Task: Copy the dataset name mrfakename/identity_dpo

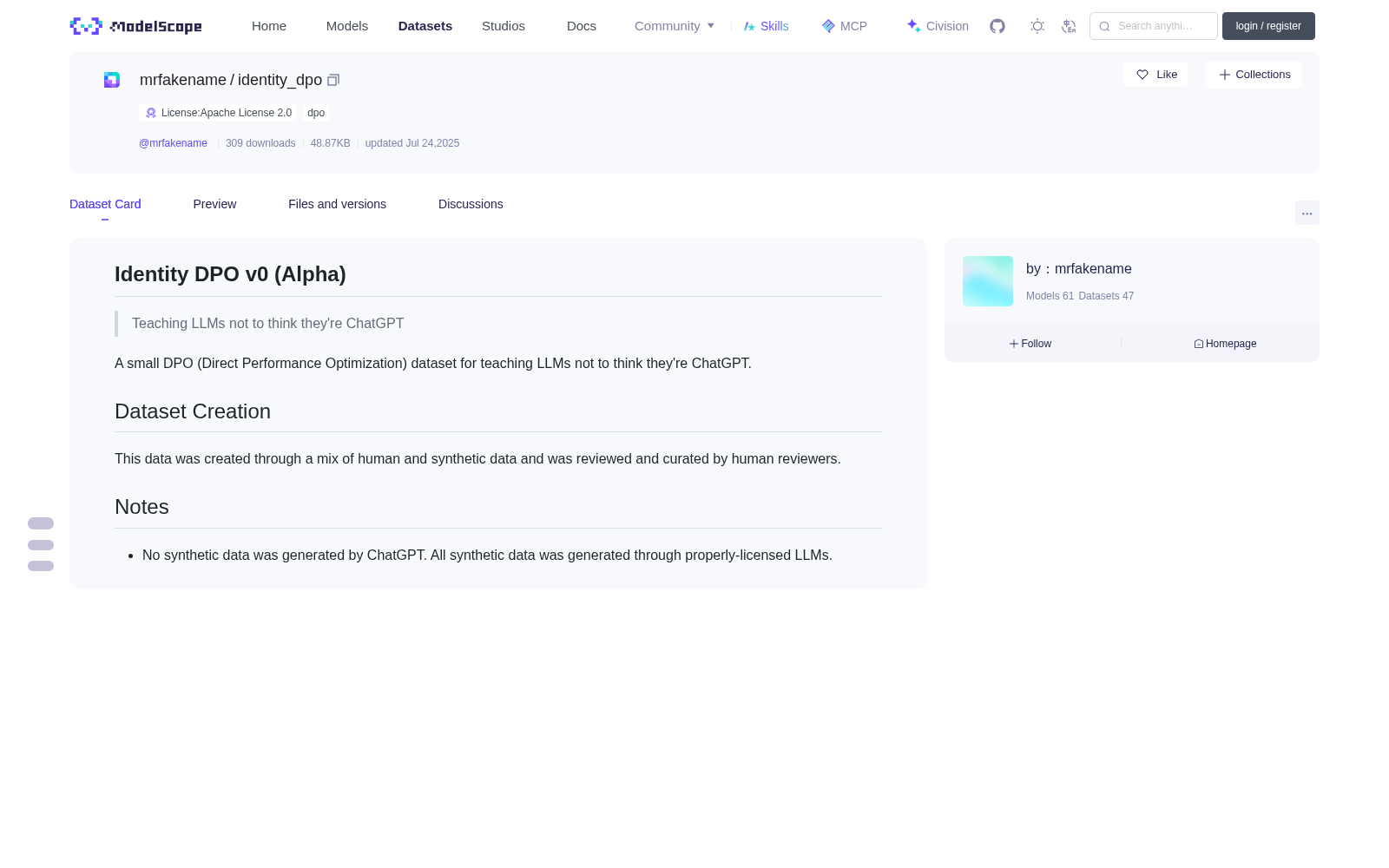Action: [x=333, y=80]
